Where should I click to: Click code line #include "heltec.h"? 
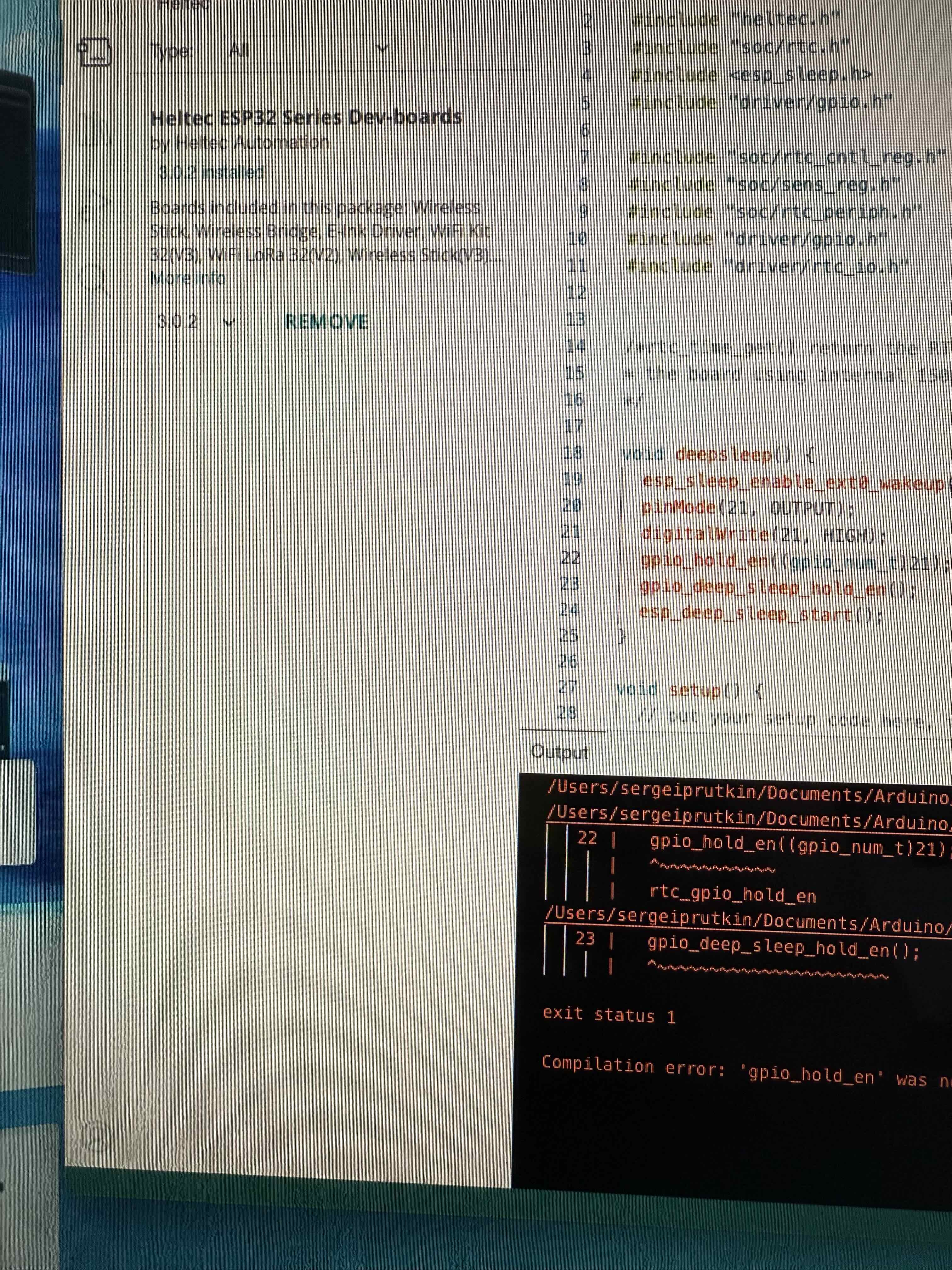click(736, 20)
